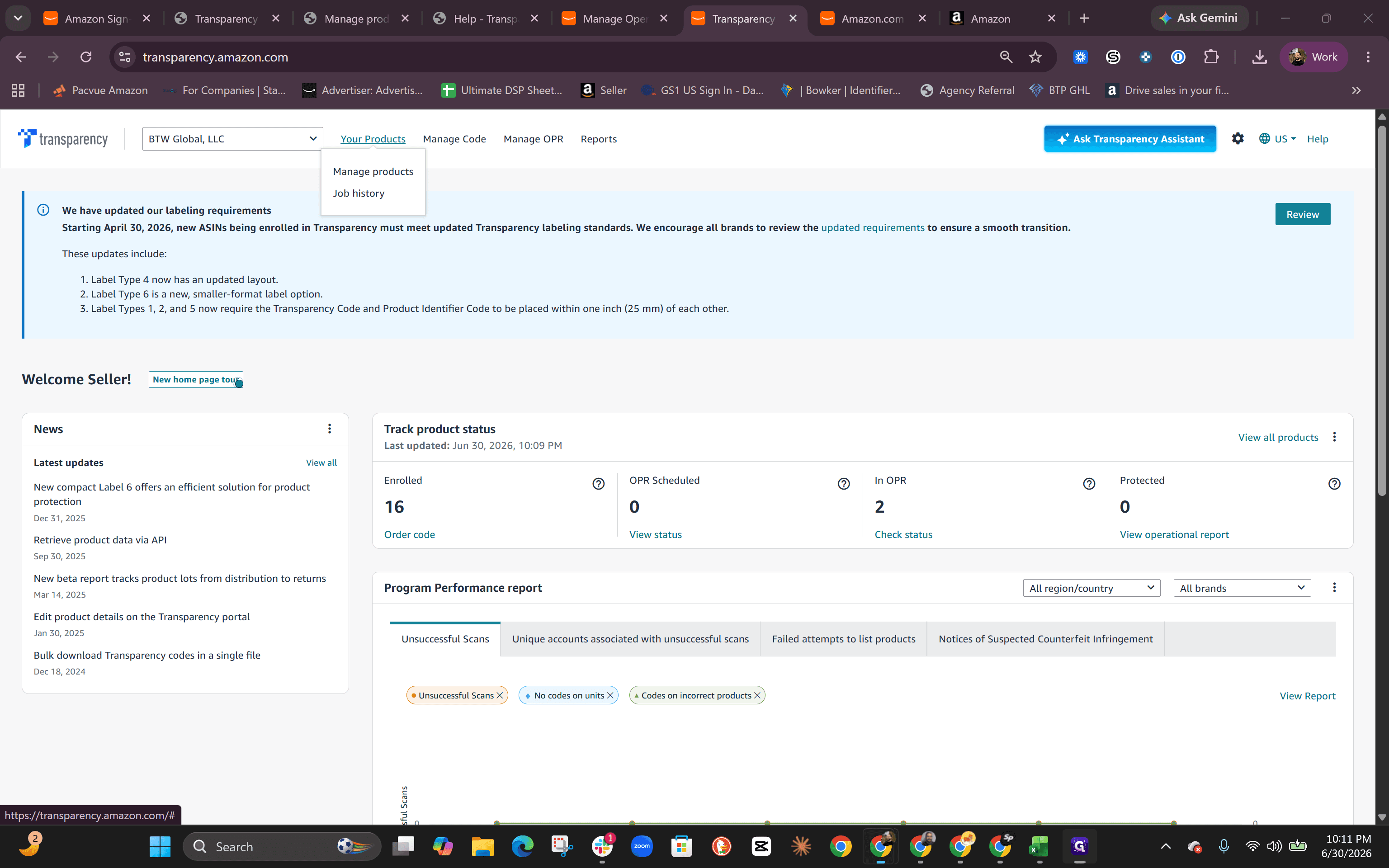Open the All region/country dropdown
Viewport: 1389px width, 868px height.
(x=1091, y=588)
